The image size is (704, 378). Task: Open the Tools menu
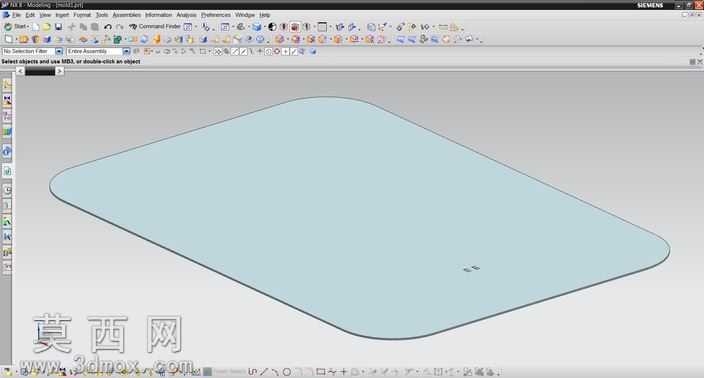(102, 15)
